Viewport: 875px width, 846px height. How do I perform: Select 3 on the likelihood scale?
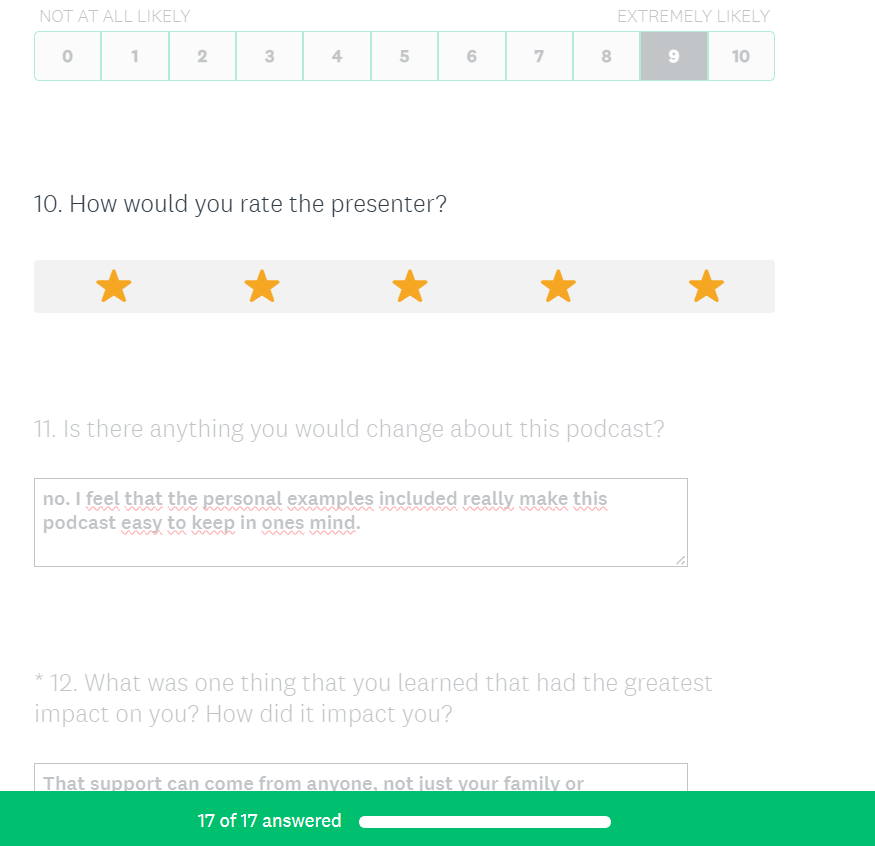click(x=269, y=56)
